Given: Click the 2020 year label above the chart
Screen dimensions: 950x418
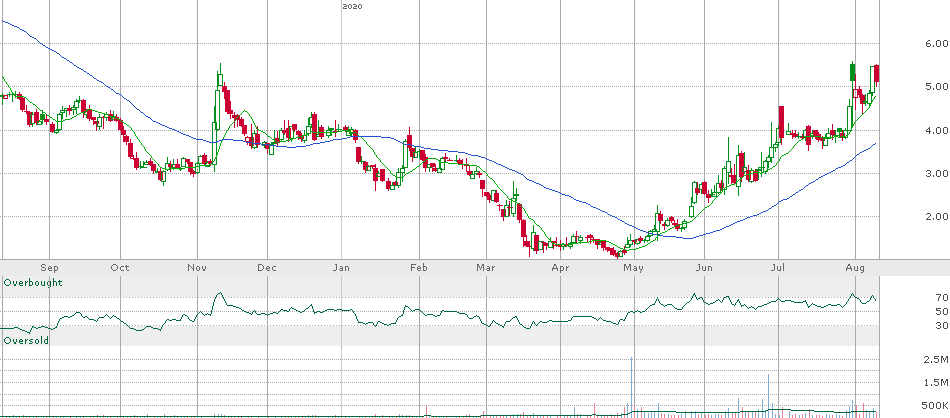Looking at the screenshot, I should tap(352, 6).
